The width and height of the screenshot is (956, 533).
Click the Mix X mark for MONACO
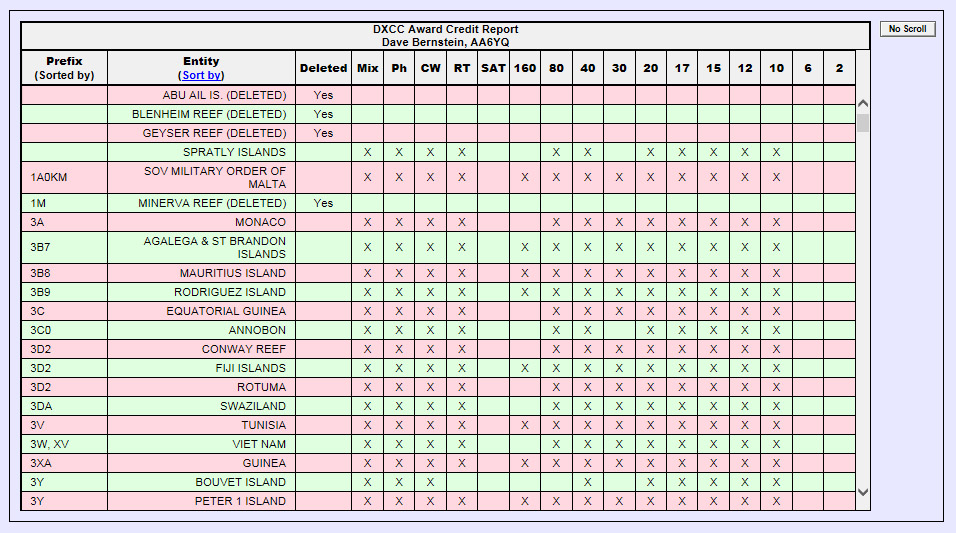[368, 223]
